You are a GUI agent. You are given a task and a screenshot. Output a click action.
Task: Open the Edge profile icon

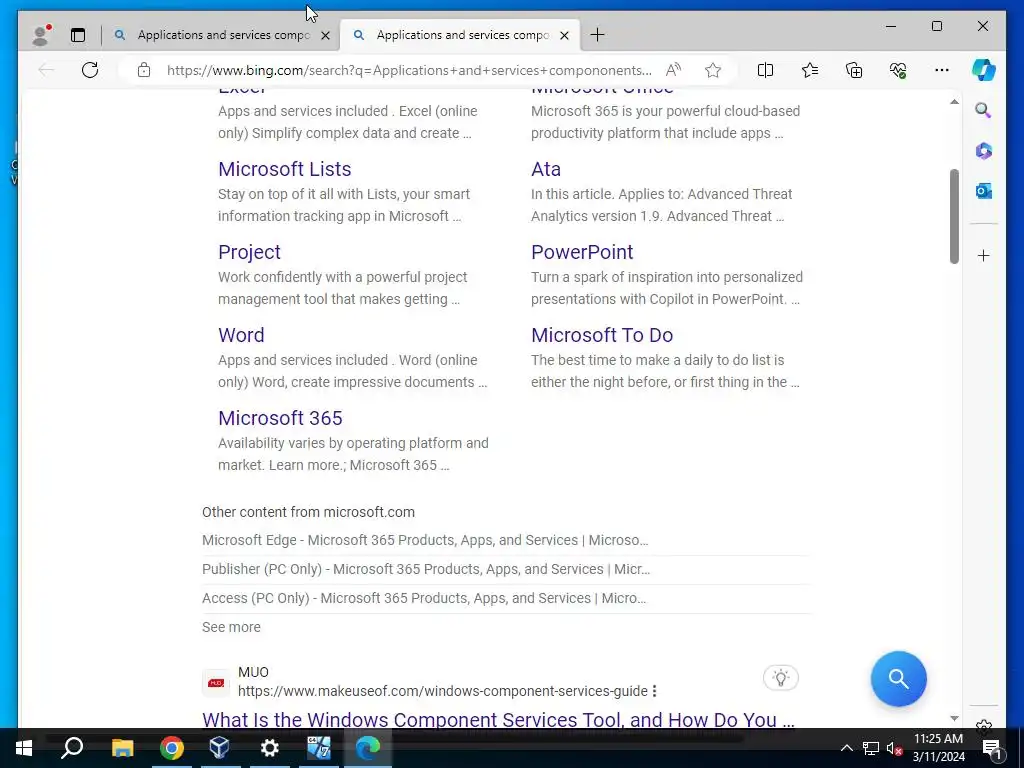coord(41,35)
